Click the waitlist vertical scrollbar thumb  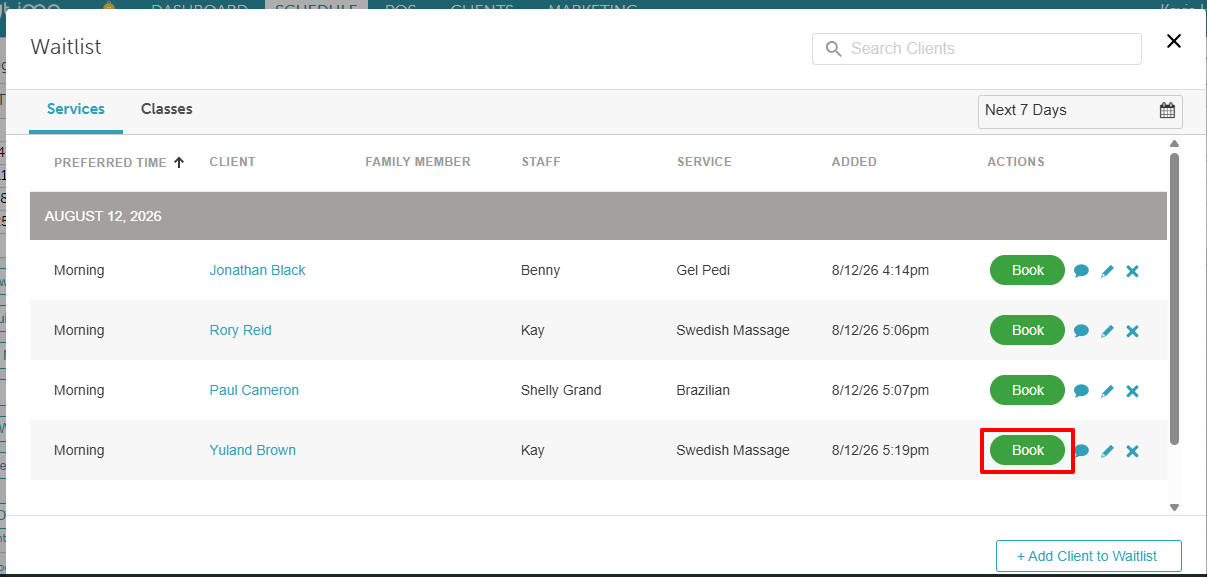(x=1174, y=298)
